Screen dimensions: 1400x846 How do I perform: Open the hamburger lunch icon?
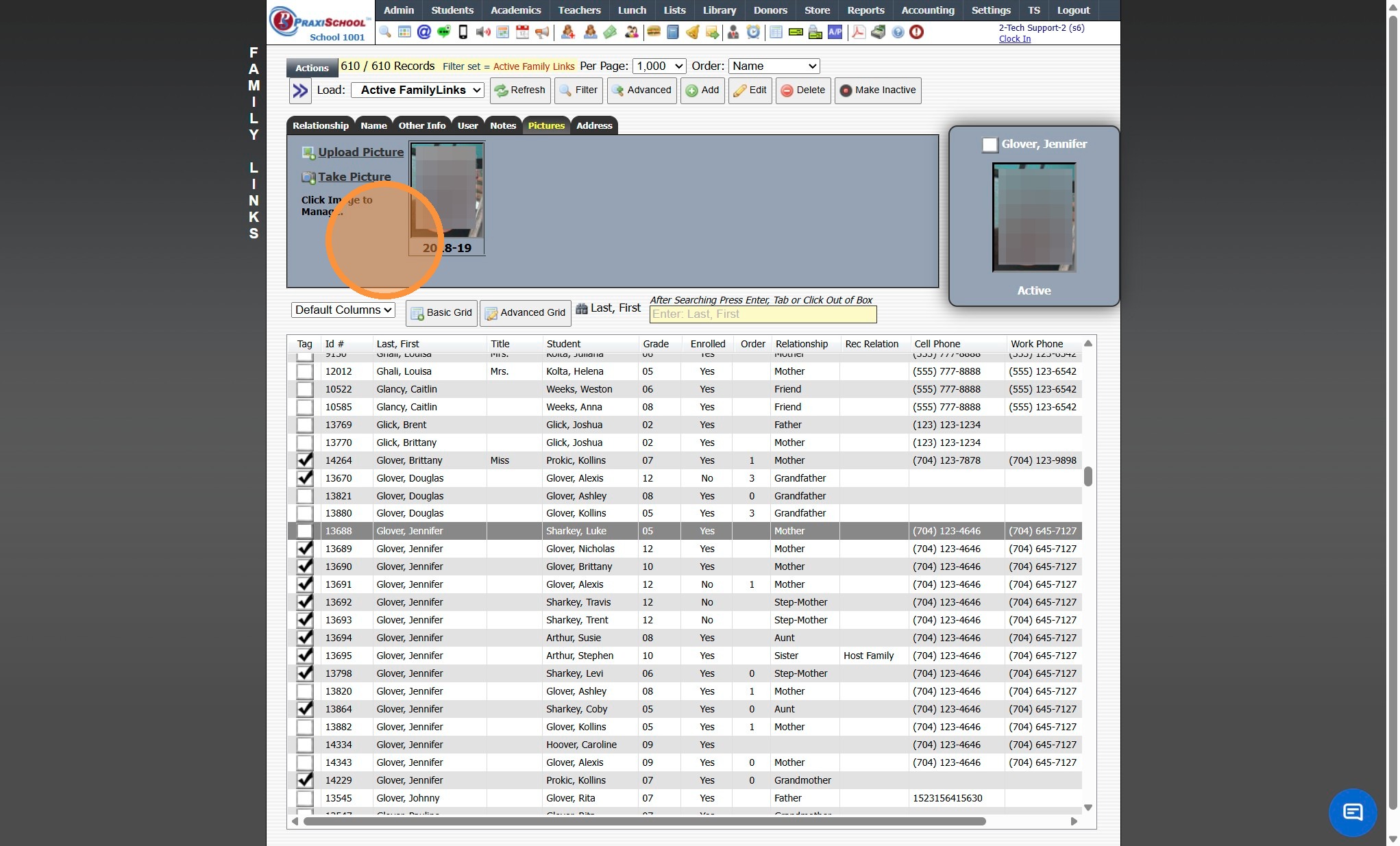pyautogui.click(x=653, y=32)
